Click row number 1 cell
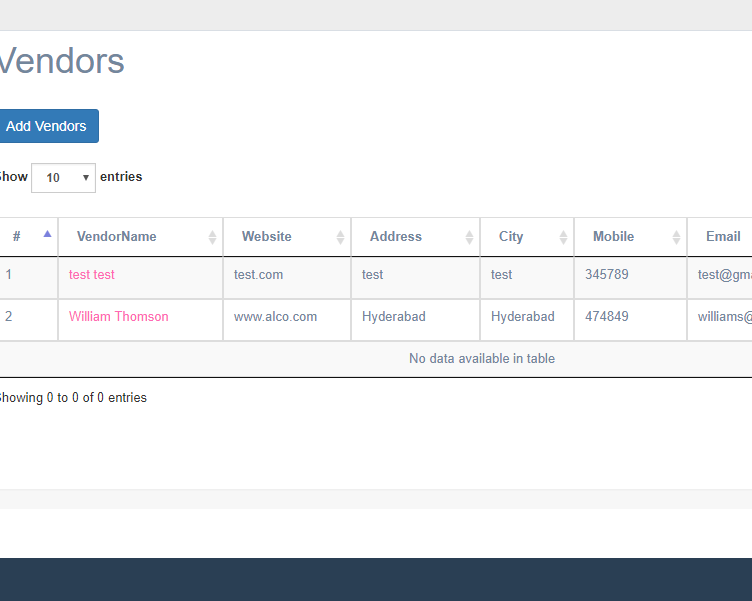The image size is (752, 601). (28, 278)
